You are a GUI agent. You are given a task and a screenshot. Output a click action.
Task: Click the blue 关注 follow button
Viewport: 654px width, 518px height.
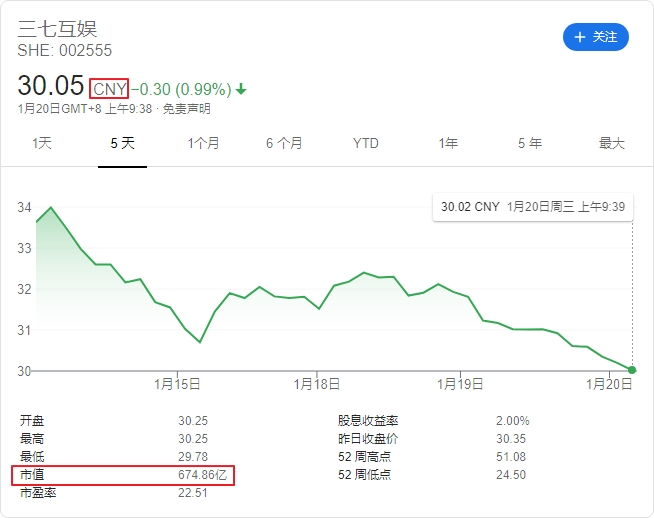pos(596,37)
